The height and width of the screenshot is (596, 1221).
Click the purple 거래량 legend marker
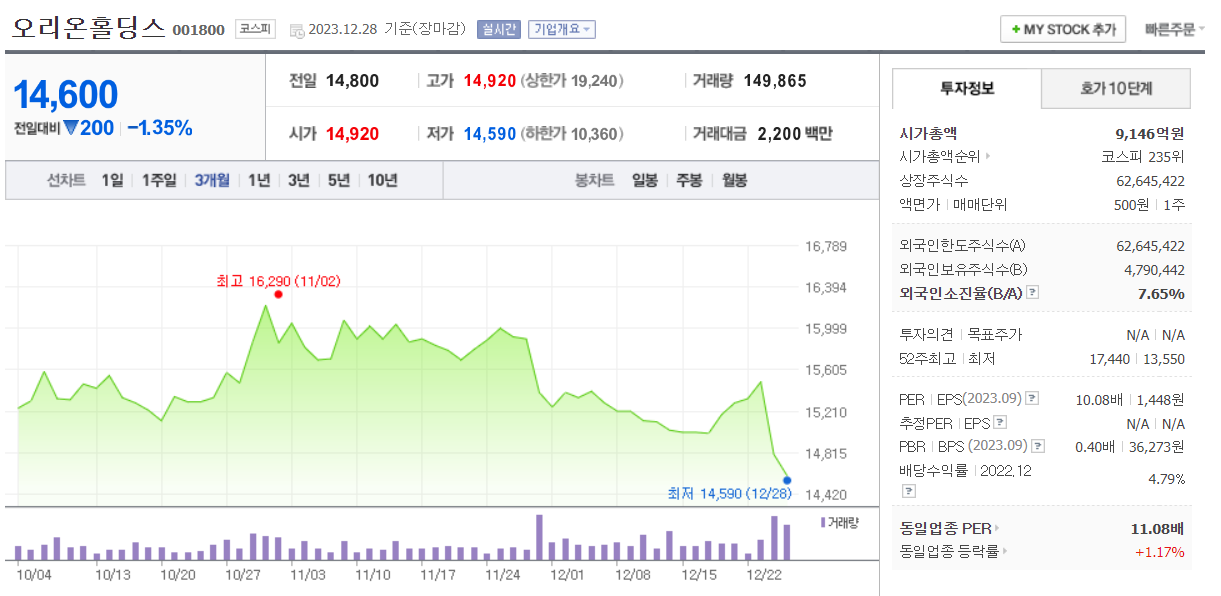click(x=823, y=522)
